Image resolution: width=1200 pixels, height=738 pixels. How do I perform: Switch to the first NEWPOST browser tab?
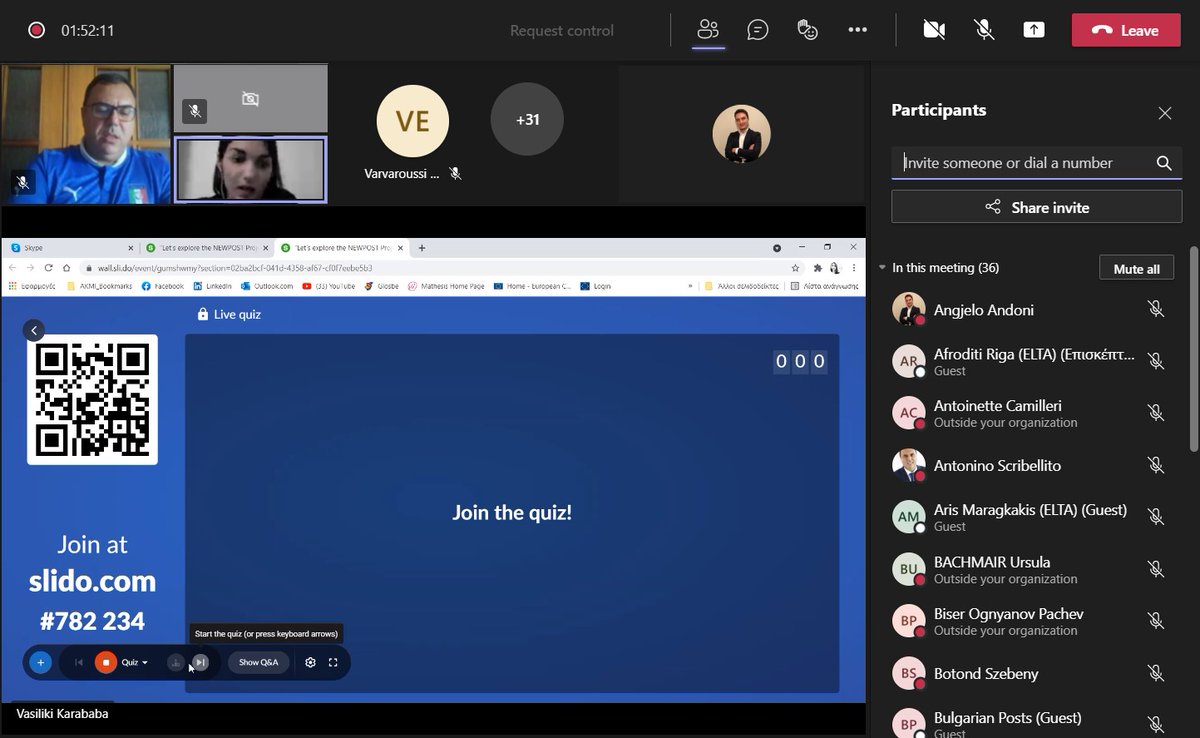(205, 247)
